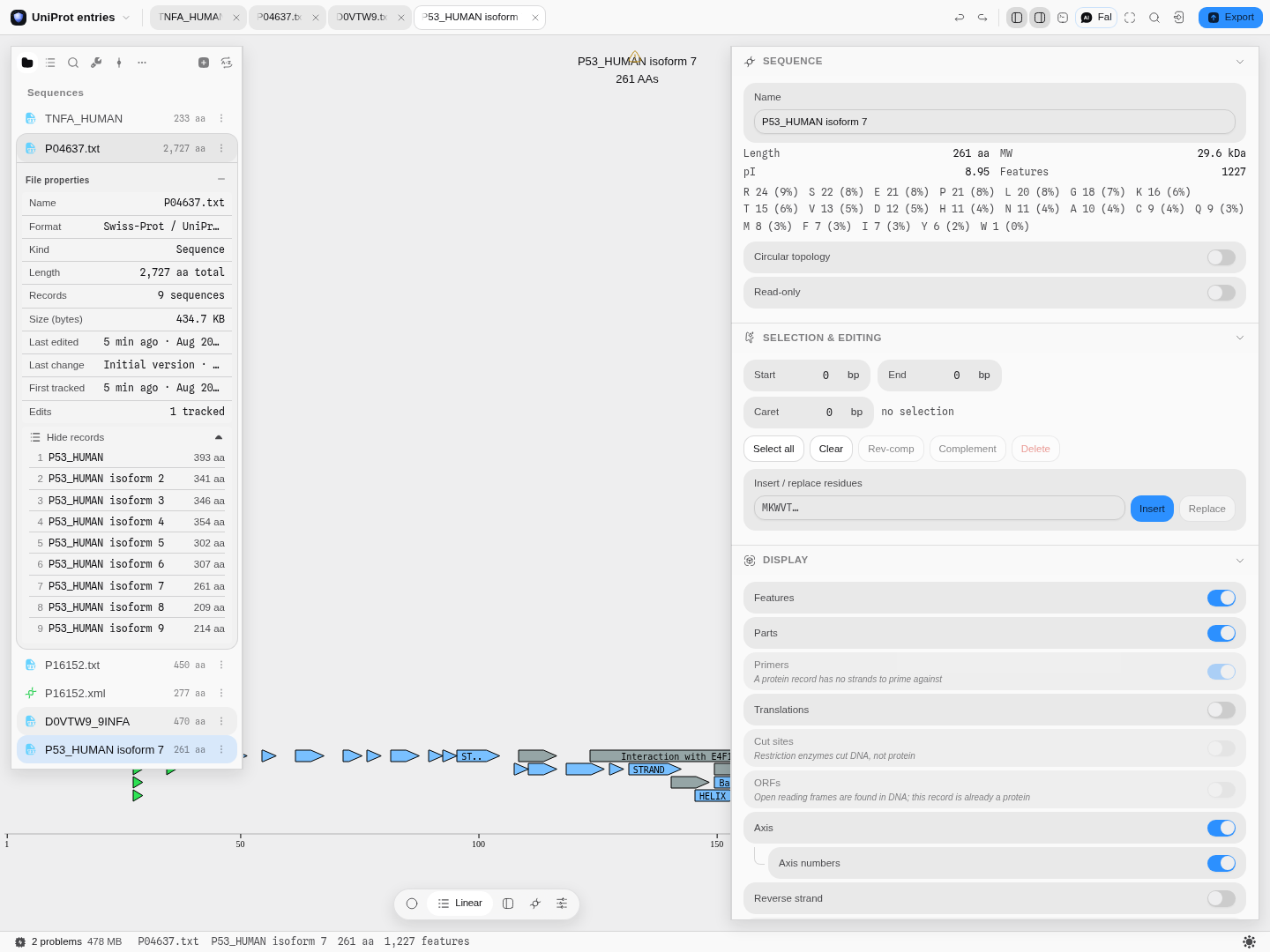The width and height of the screenshot is (1270, 952).
Task: Click the fullscreen frame icon
Action: click(x=1130, y=18)
